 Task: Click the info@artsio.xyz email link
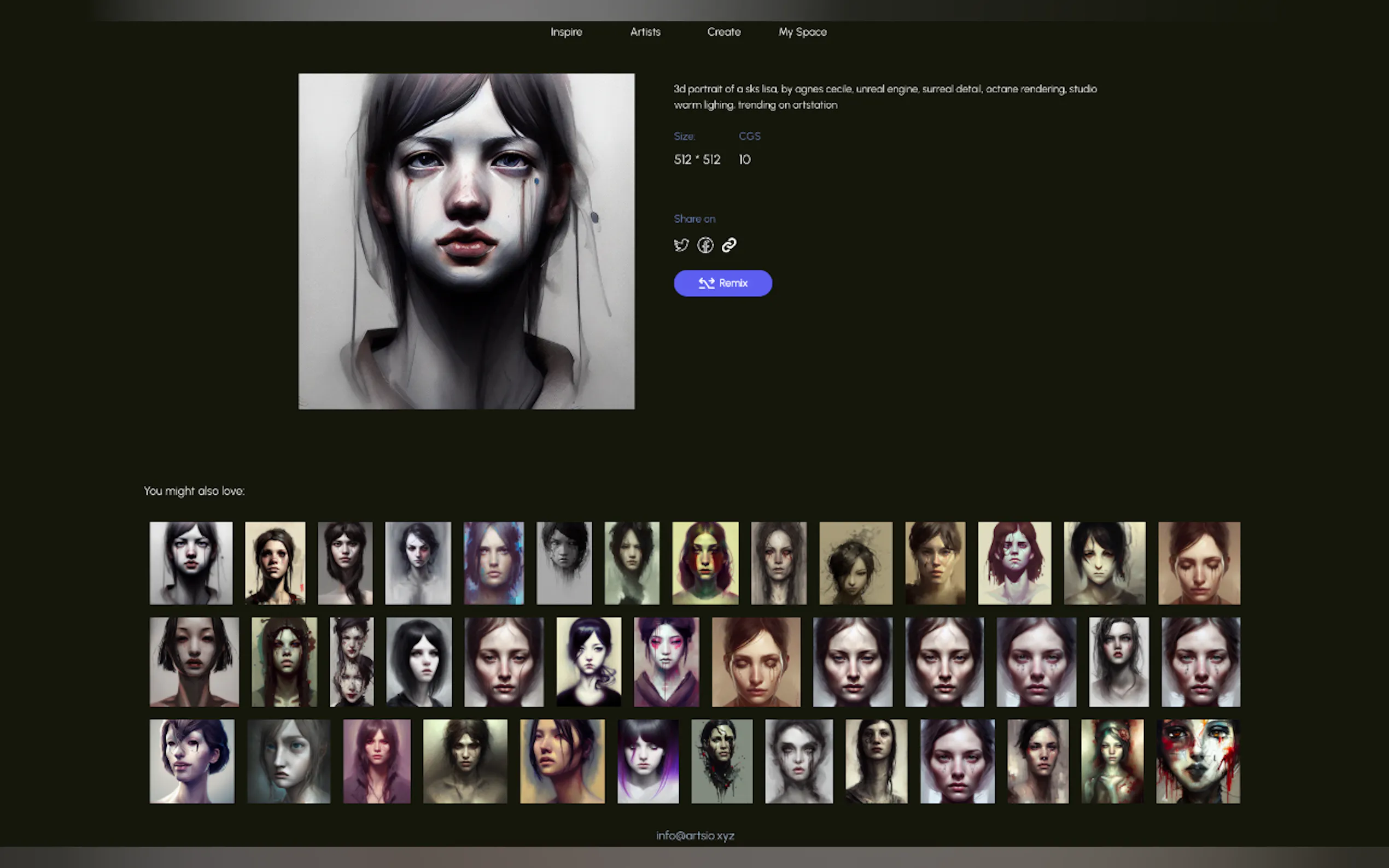(x=695, y=835)
